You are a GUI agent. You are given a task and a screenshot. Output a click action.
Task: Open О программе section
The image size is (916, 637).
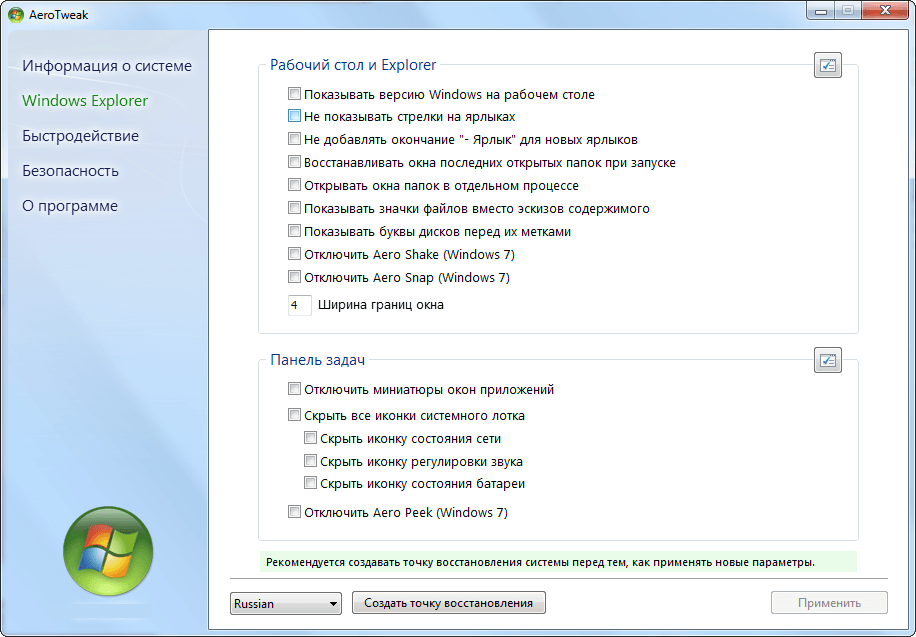70,206
